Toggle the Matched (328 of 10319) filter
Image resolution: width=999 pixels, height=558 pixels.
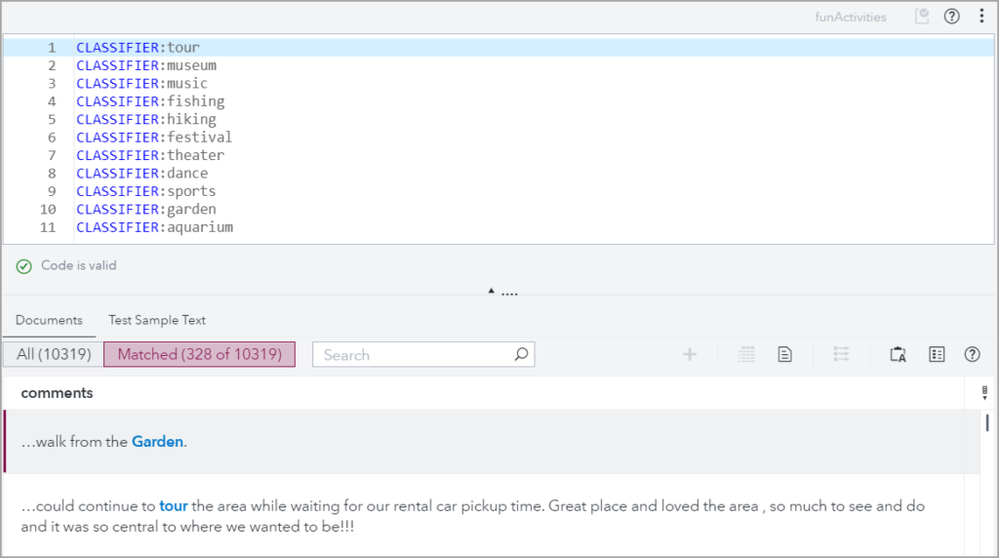tap(199, 354)
